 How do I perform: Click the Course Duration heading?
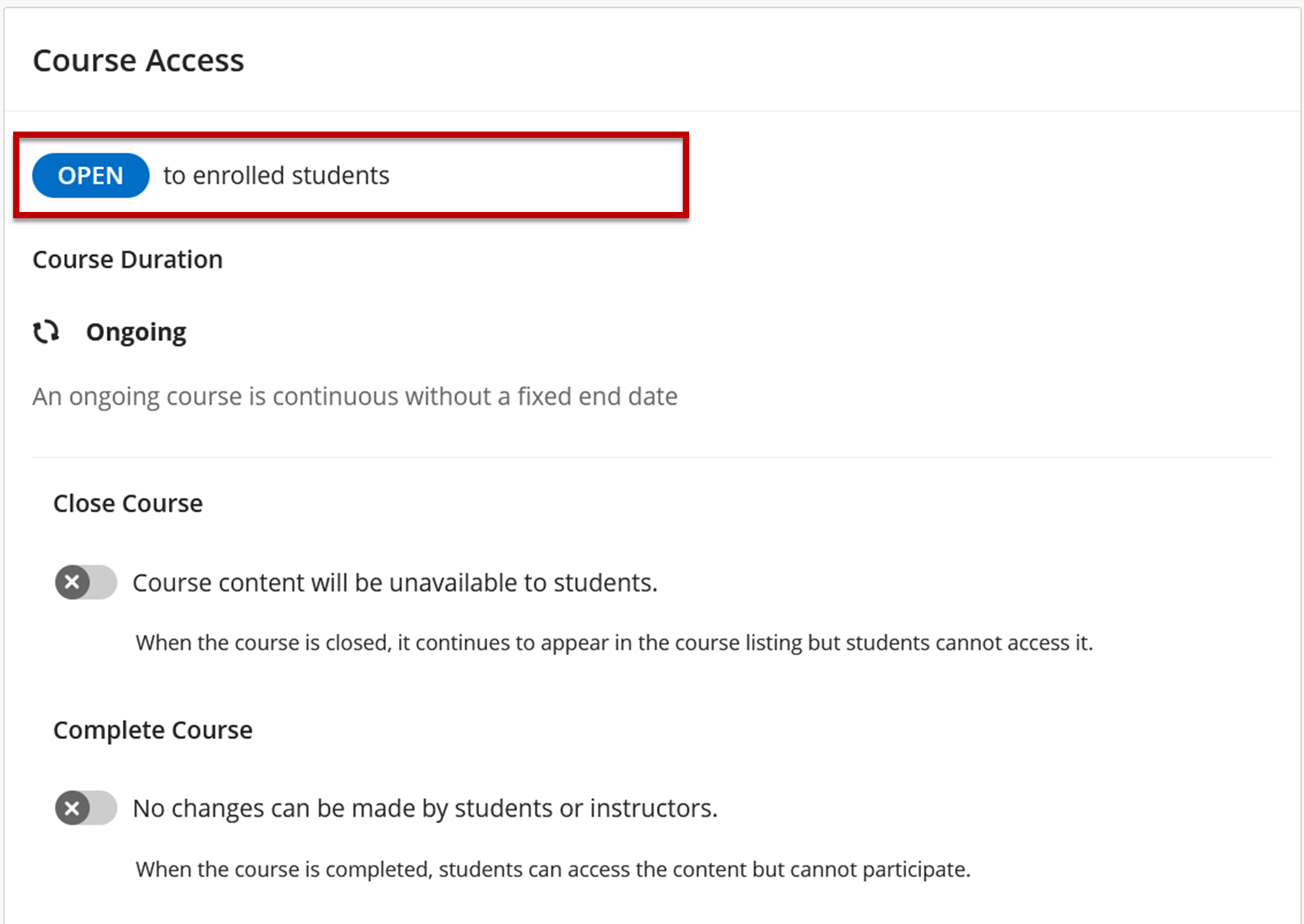(128, 259)
